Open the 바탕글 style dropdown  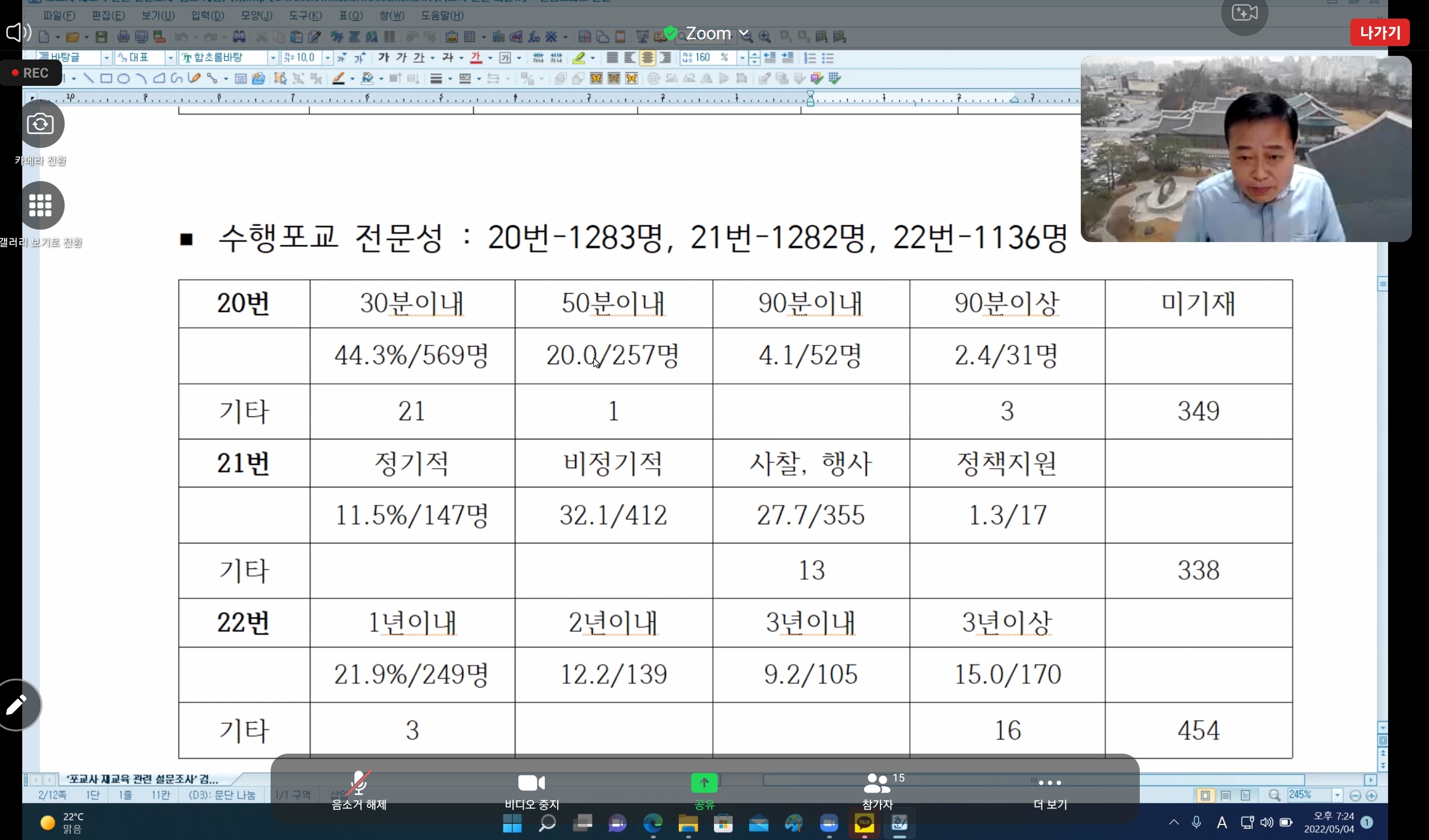[x=106, y=58]
